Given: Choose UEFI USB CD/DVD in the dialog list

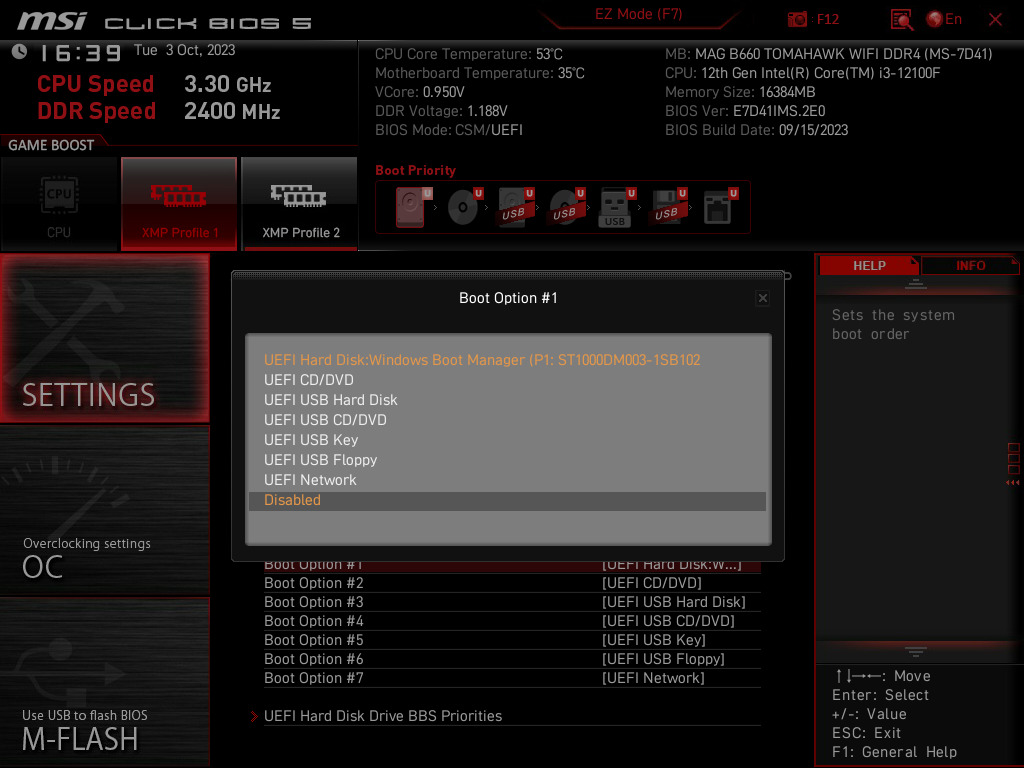Looking at the screenshot, I should point(507,420).
